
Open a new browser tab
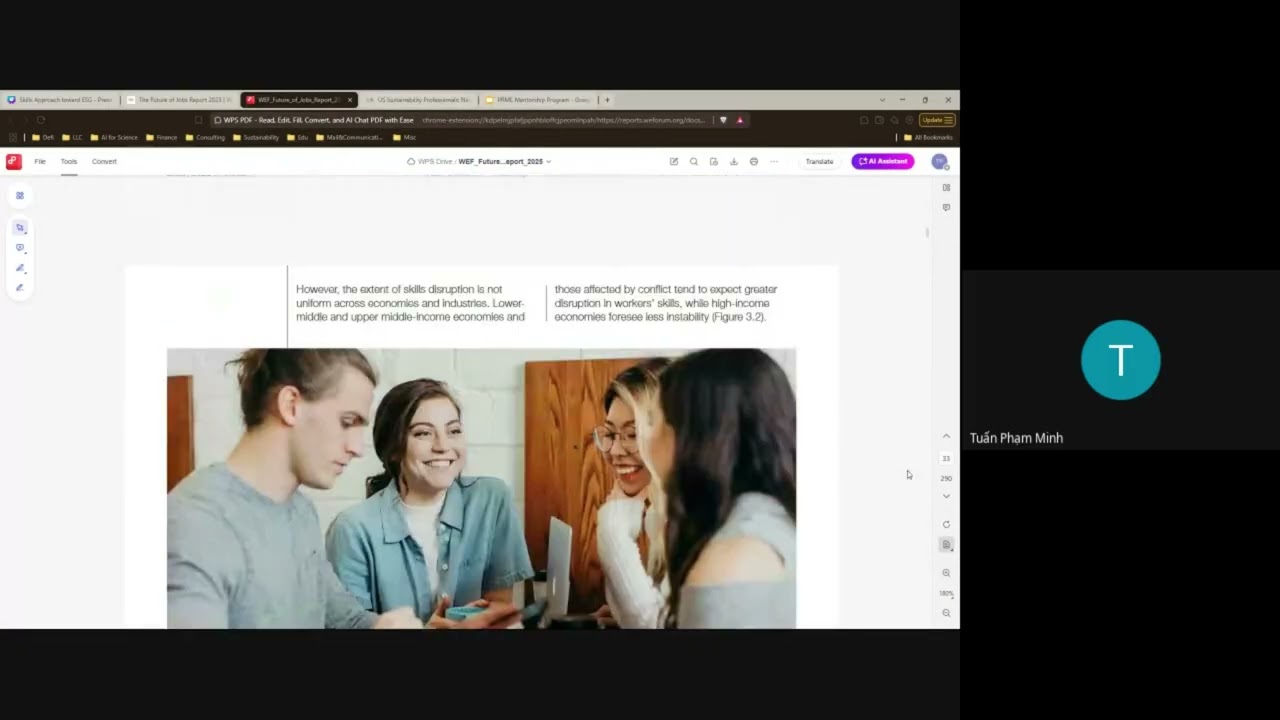(x=607, y=100)
